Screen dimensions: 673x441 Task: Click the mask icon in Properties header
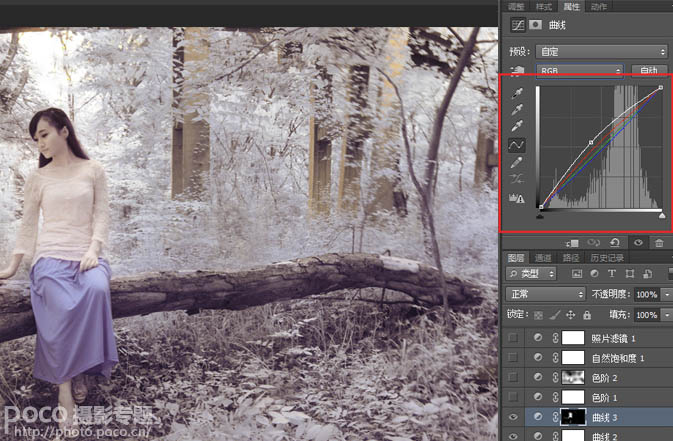tap(535, 25)
